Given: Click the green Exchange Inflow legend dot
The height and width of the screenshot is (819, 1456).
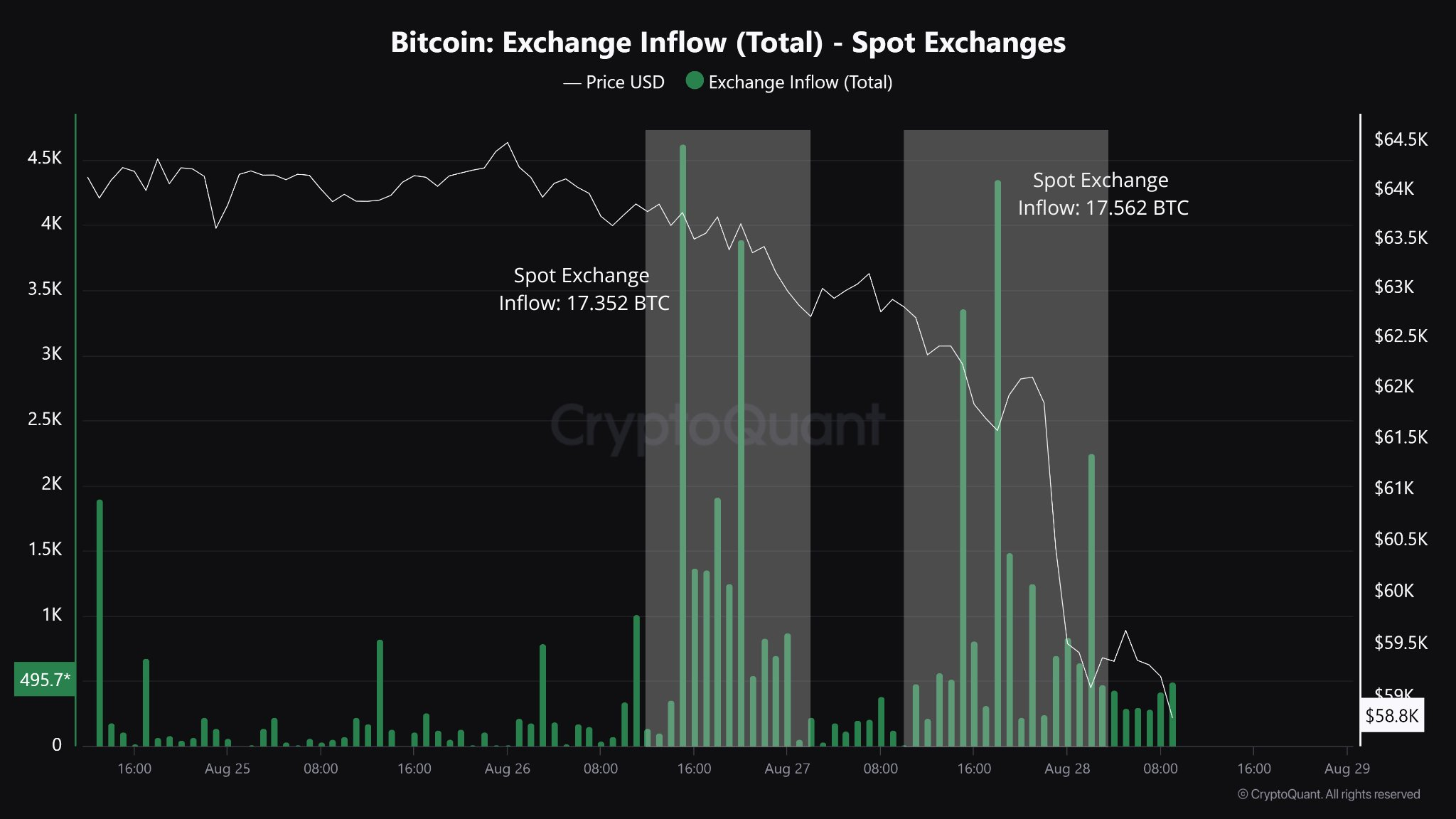Looking at the screenshot, I should point(695,80).
